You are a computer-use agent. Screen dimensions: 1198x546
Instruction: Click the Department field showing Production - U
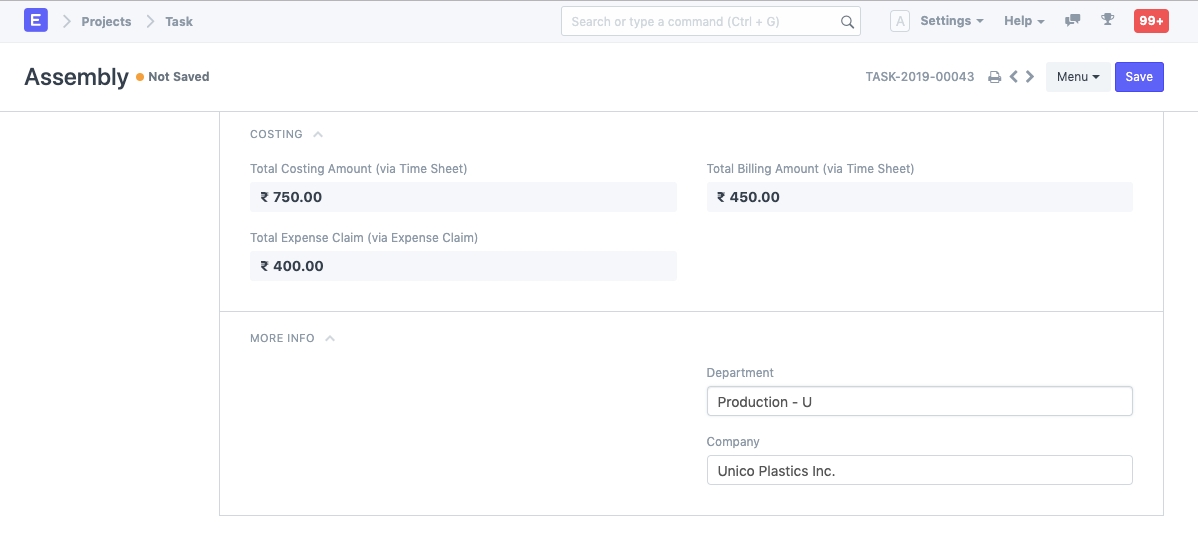[x=919, y=402]
